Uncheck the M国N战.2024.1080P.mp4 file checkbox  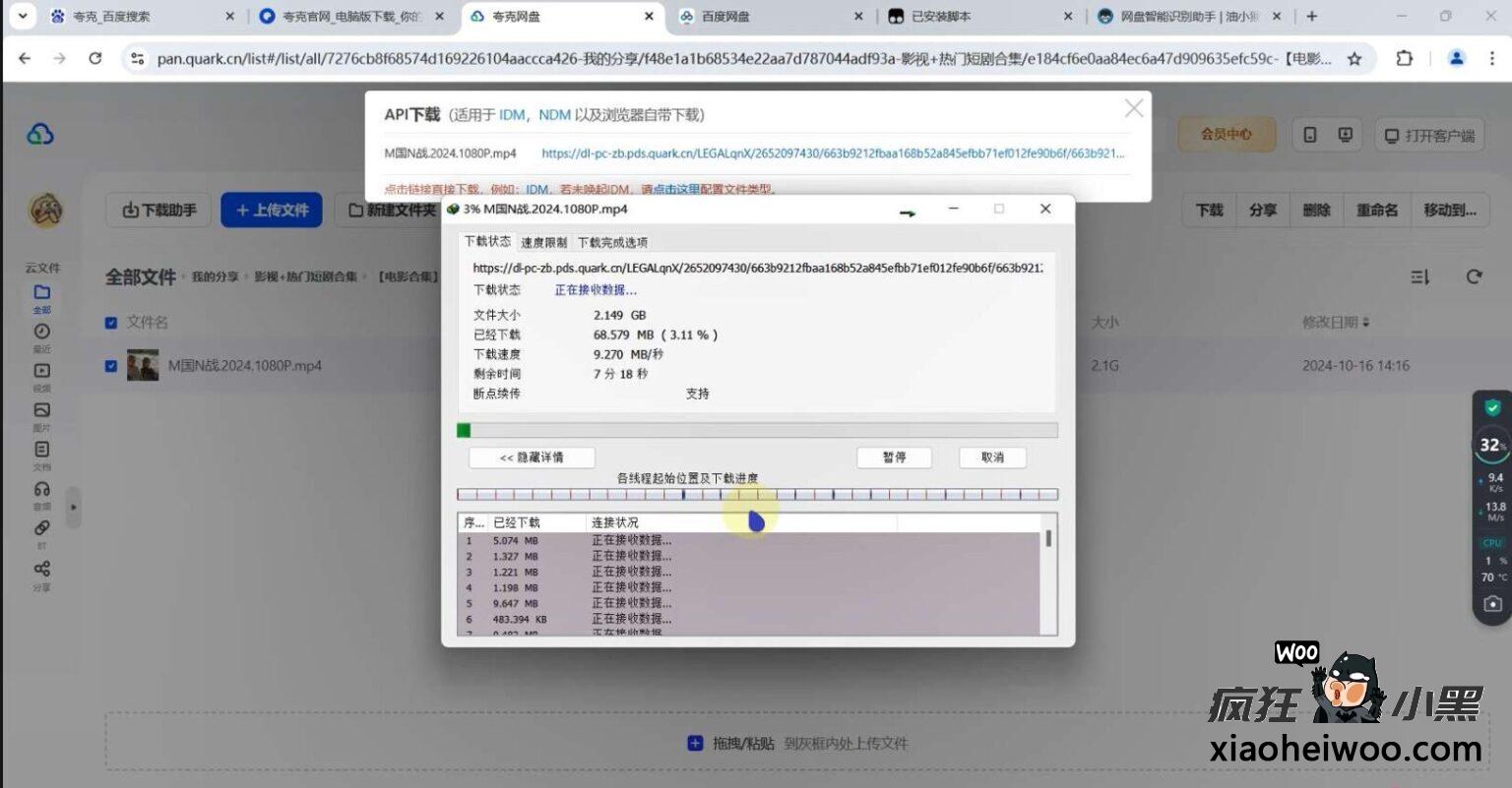111,366
